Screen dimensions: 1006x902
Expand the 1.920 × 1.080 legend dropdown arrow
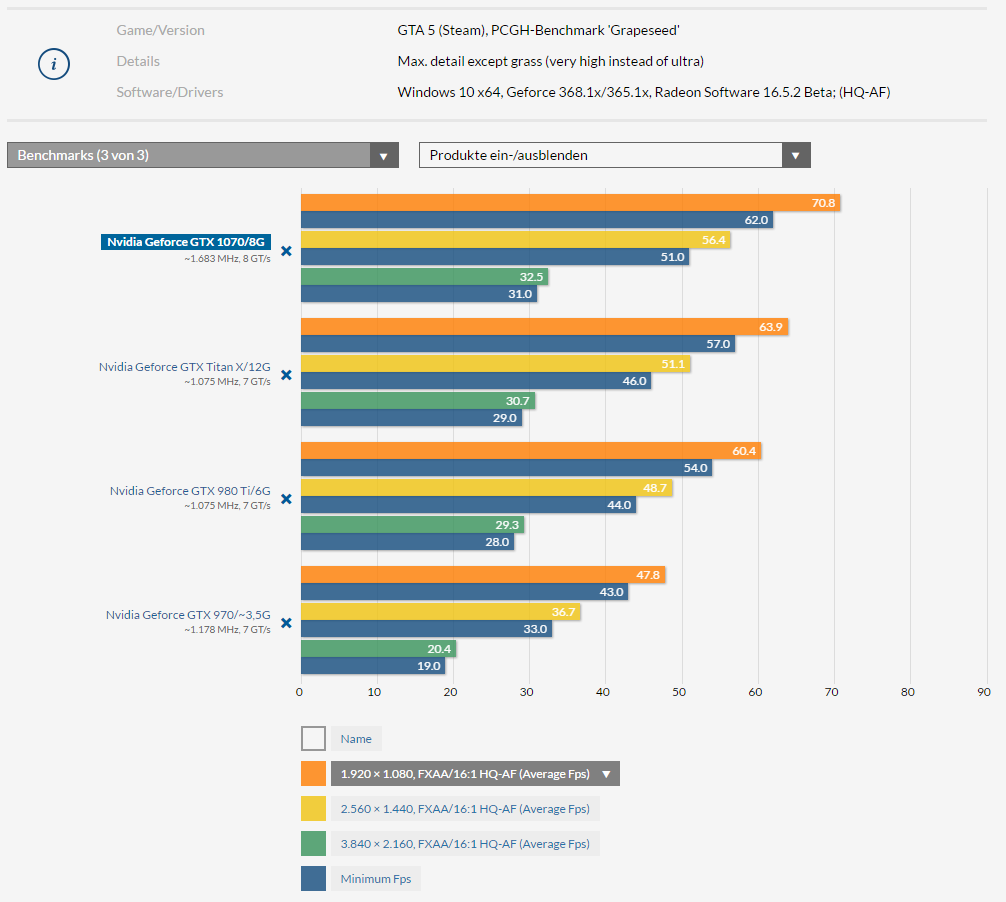click(x=606, y=774)
